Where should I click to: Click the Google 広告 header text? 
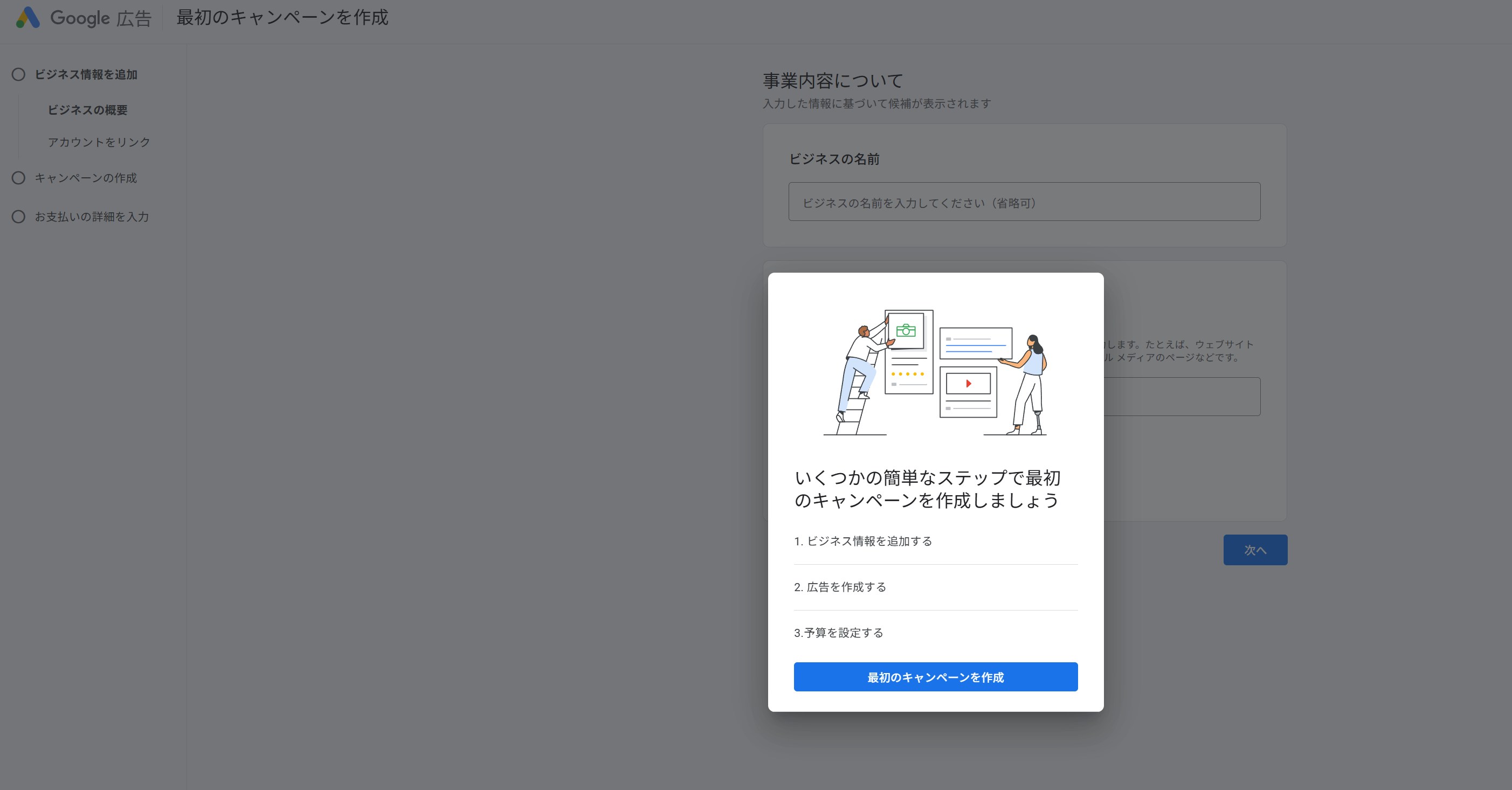101,18
